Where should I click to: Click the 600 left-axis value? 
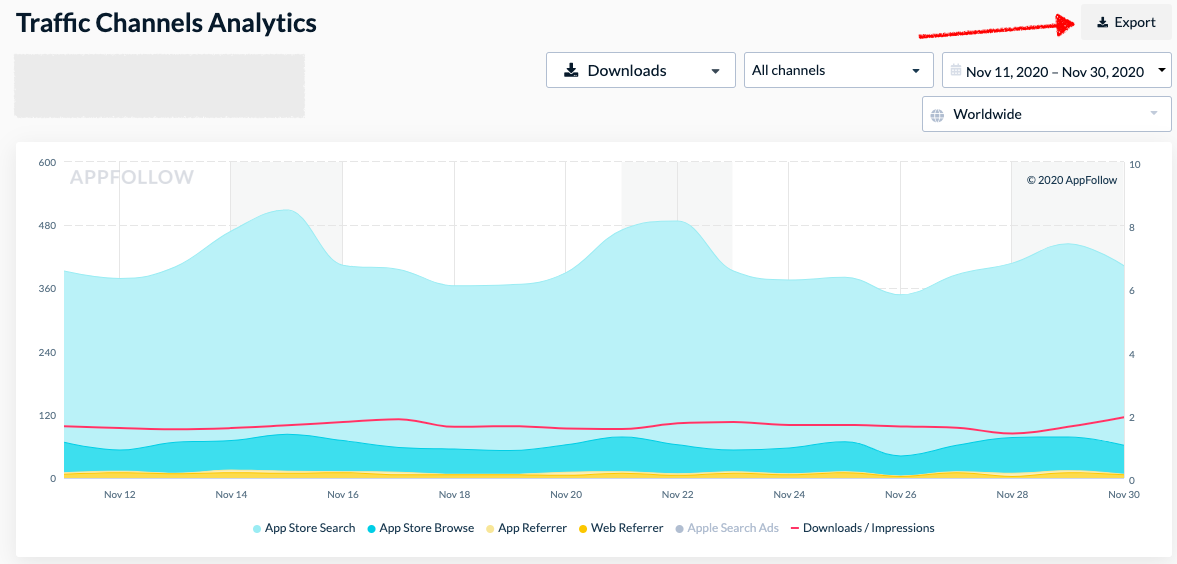(x=47, y=163)
